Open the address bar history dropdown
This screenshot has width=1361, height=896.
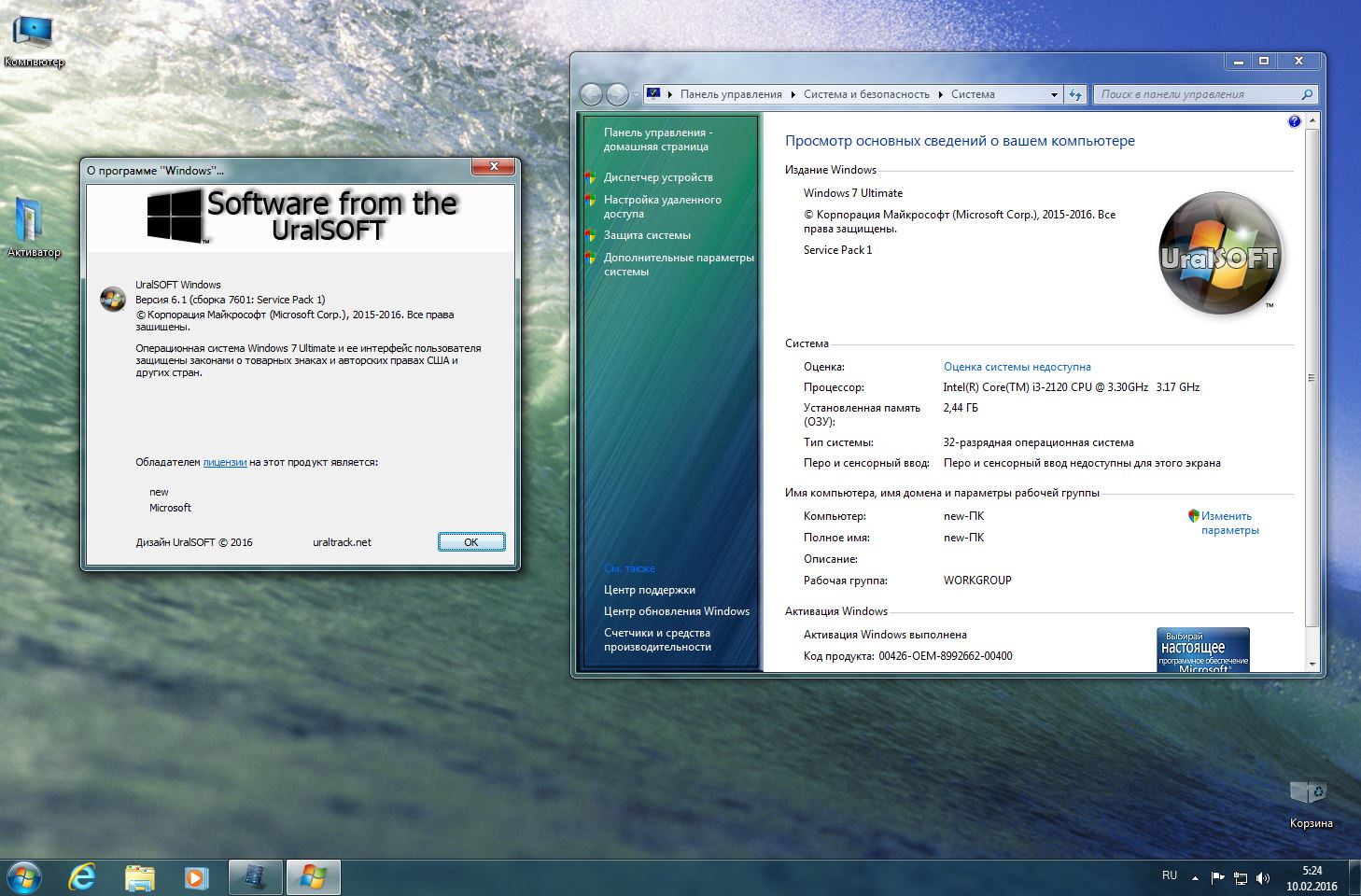click(x=1054, y=94)
